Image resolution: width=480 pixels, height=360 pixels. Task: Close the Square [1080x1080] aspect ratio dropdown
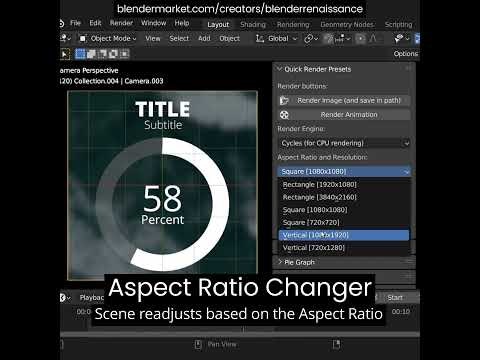click(344, 171)
